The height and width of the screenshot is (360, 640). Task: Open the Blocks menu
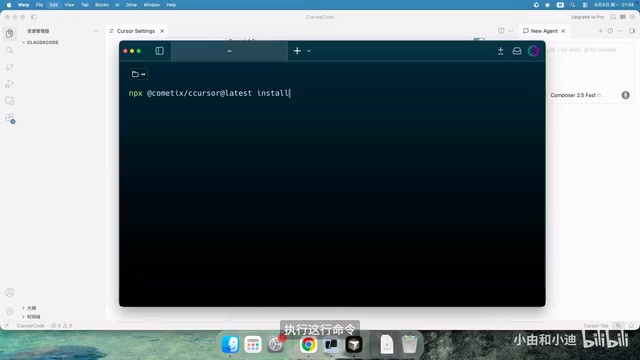[x=102, y=5]
